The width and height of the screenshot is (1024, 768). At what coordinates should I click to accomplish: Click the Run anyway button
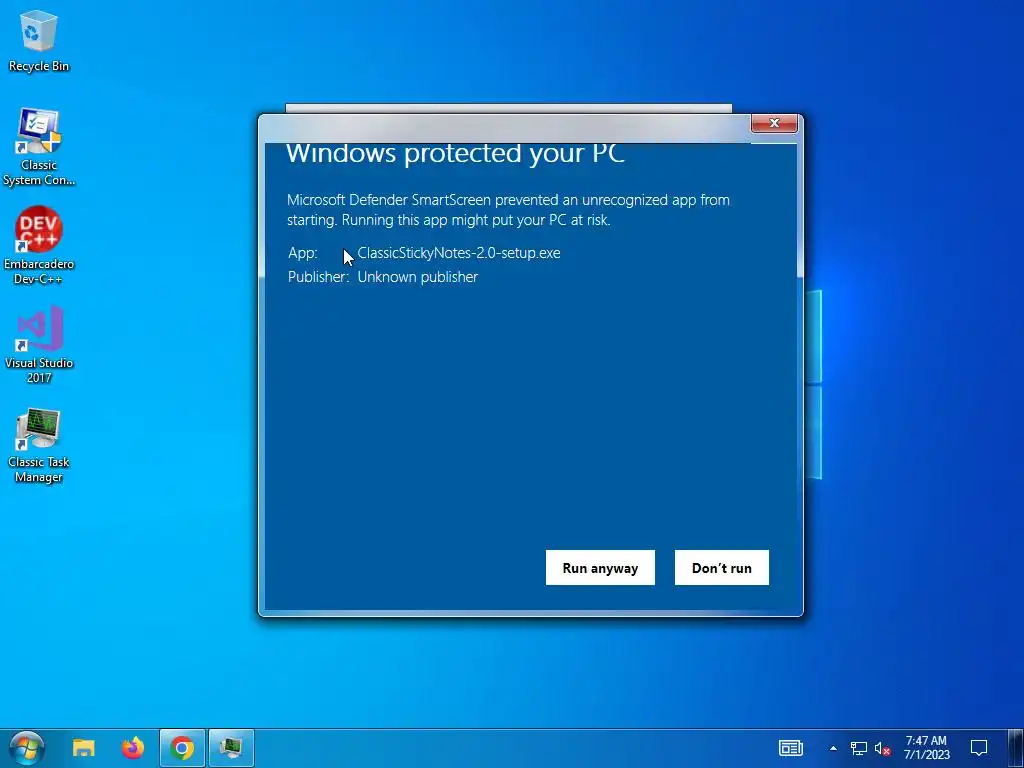pyautogui.click(x=600, y=568)
